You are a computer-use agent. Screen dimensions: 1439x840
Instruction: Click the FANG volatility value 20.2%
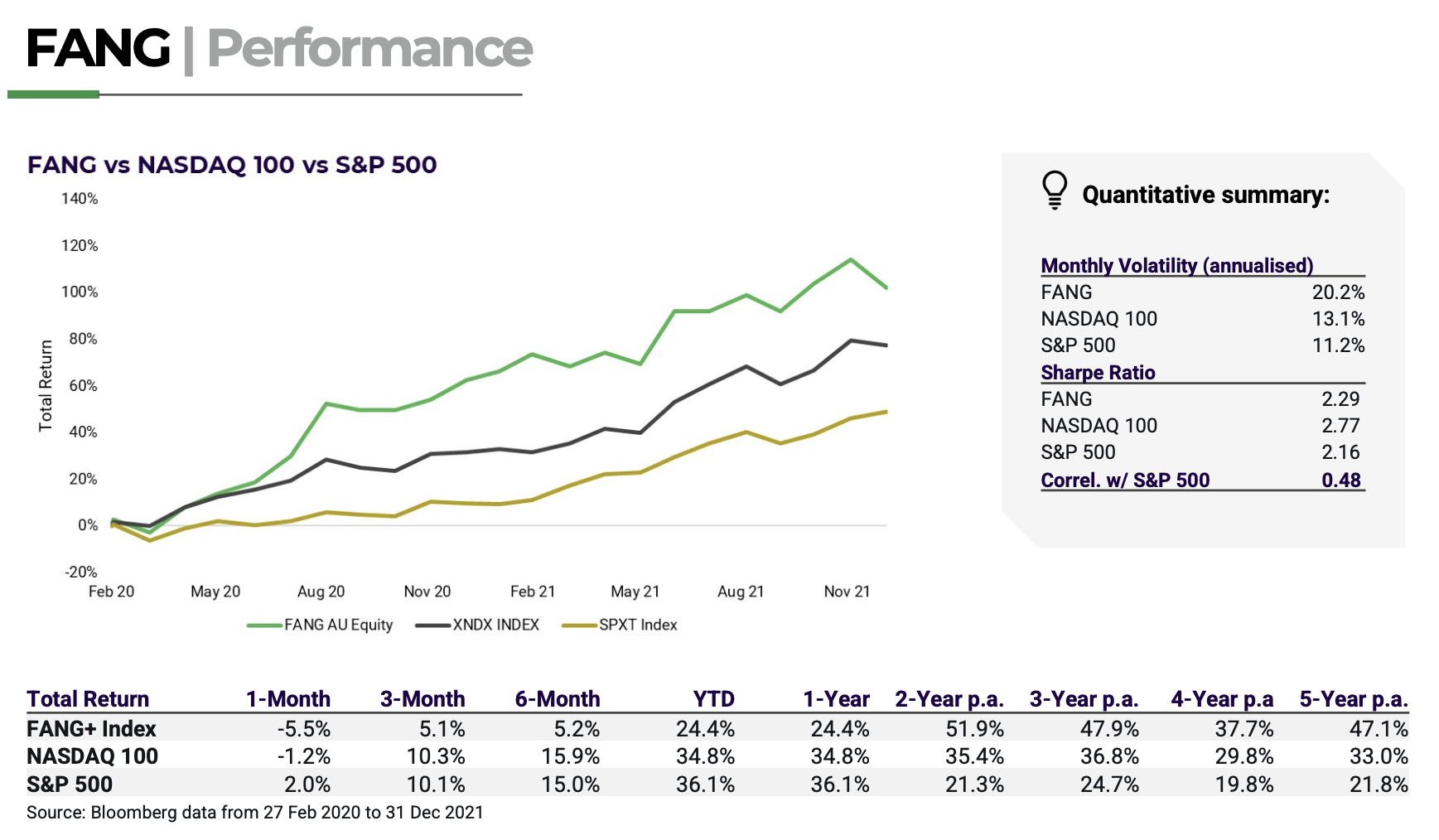(1338, 292)
